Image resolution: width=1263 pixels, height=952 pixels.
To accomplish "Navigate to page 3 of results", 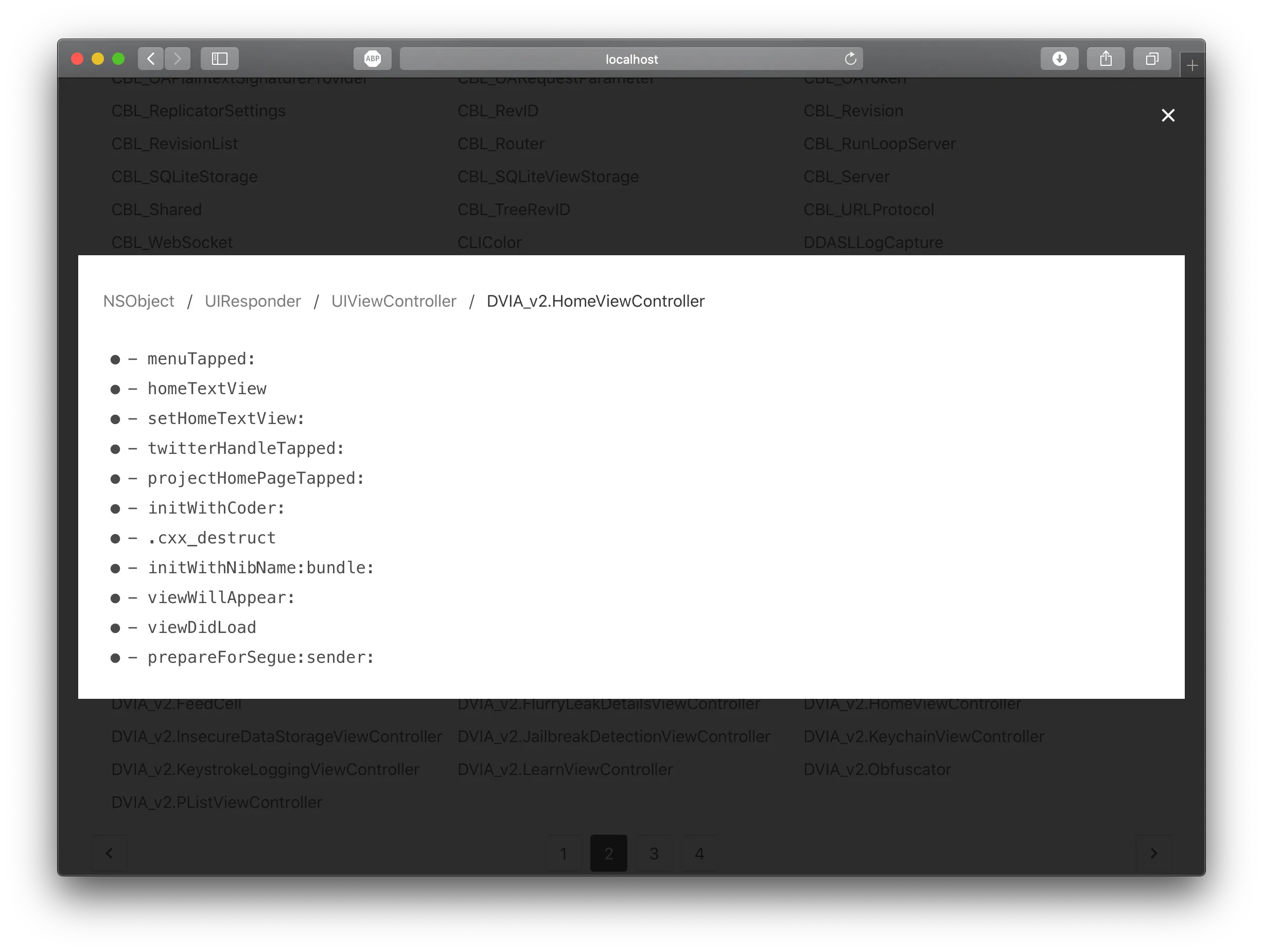I will point(653,852).
